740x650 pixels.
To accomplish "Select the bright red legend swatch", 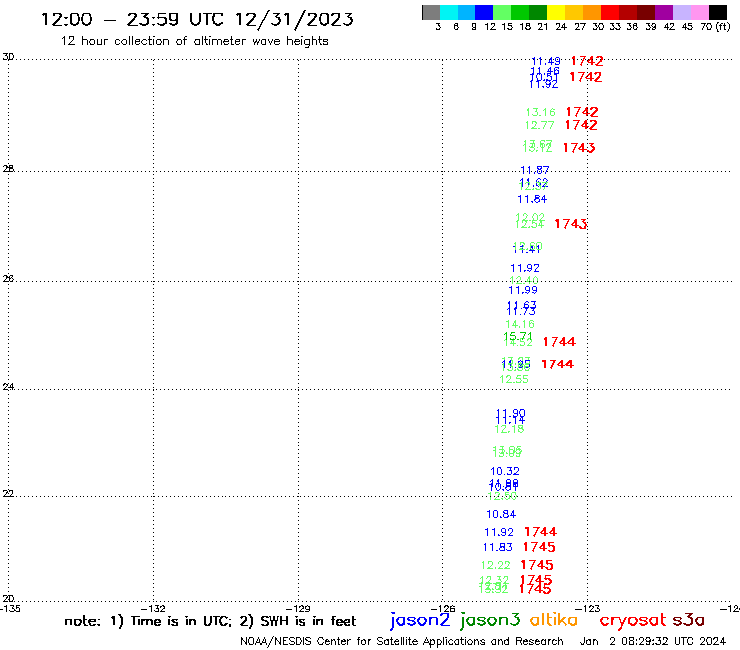I will pos(609,12).
